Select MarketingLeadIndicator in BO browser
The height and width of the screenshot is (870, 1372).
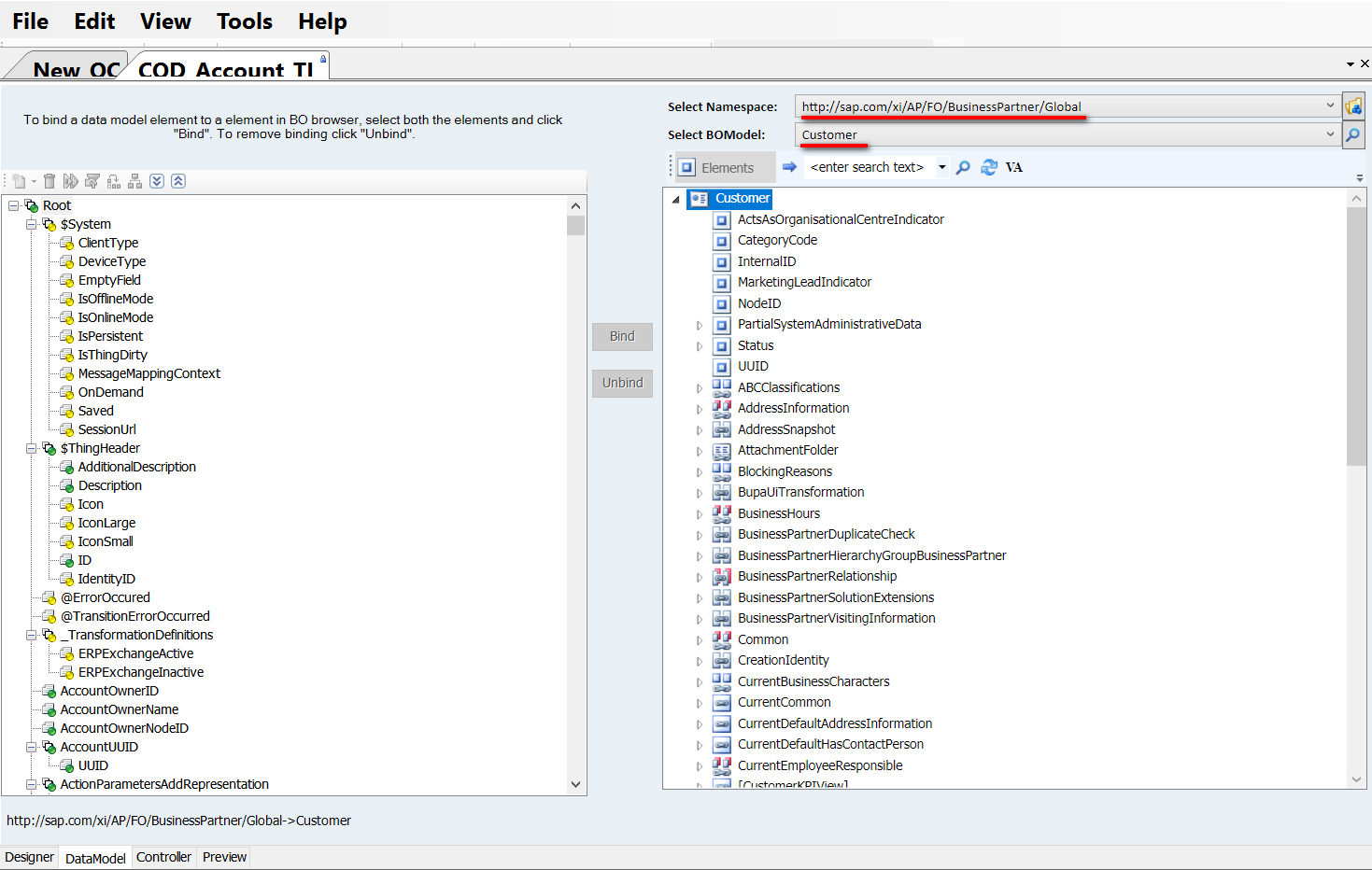tap(804, 282)
